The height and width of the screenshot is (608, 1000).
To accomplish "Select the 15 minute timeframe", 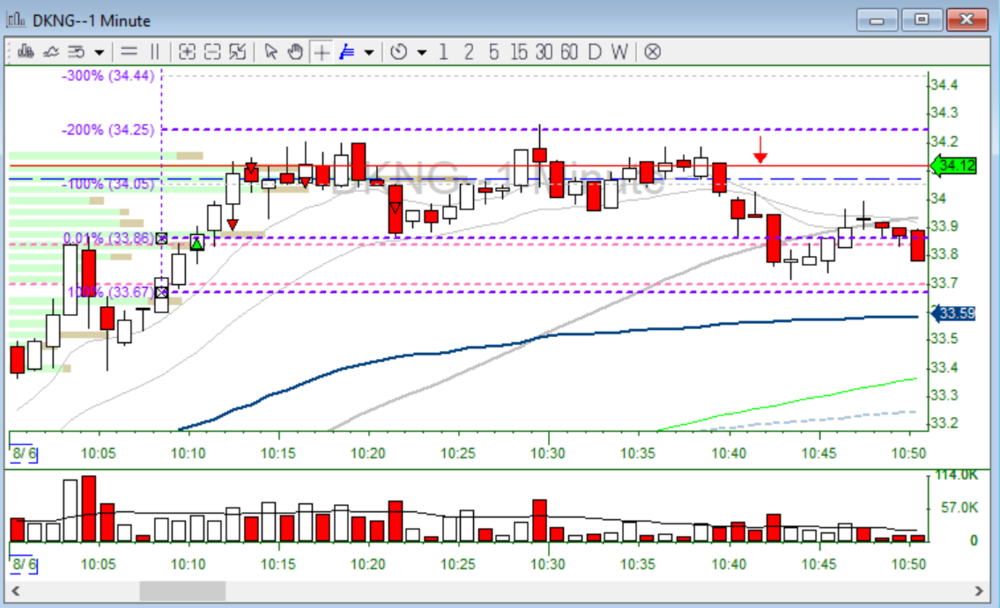I will pyautogui.click(x=518, y=51).
